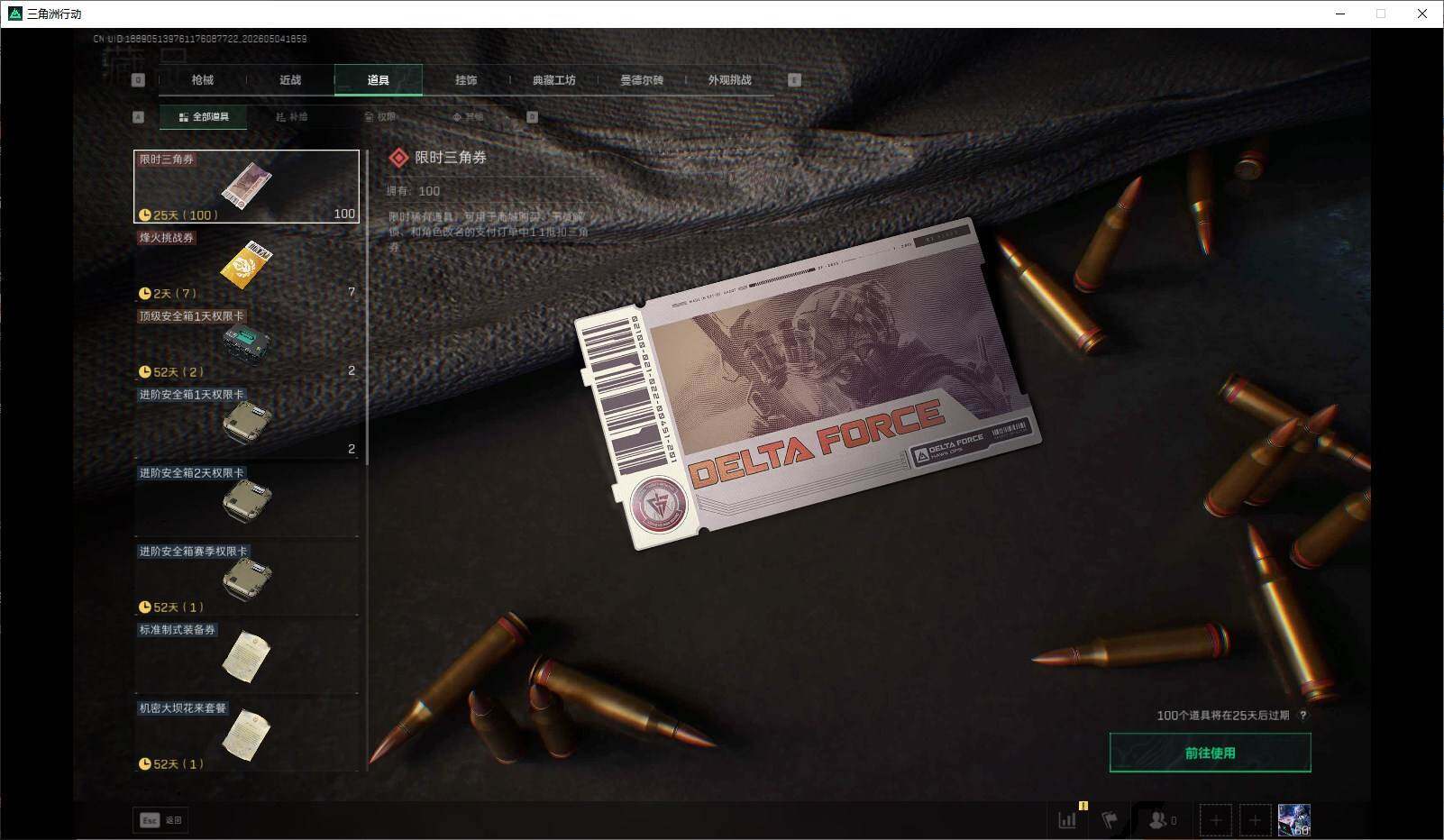Select the 道具 items tab
The width and height of the screenshot is (1444, 840).
378,80
